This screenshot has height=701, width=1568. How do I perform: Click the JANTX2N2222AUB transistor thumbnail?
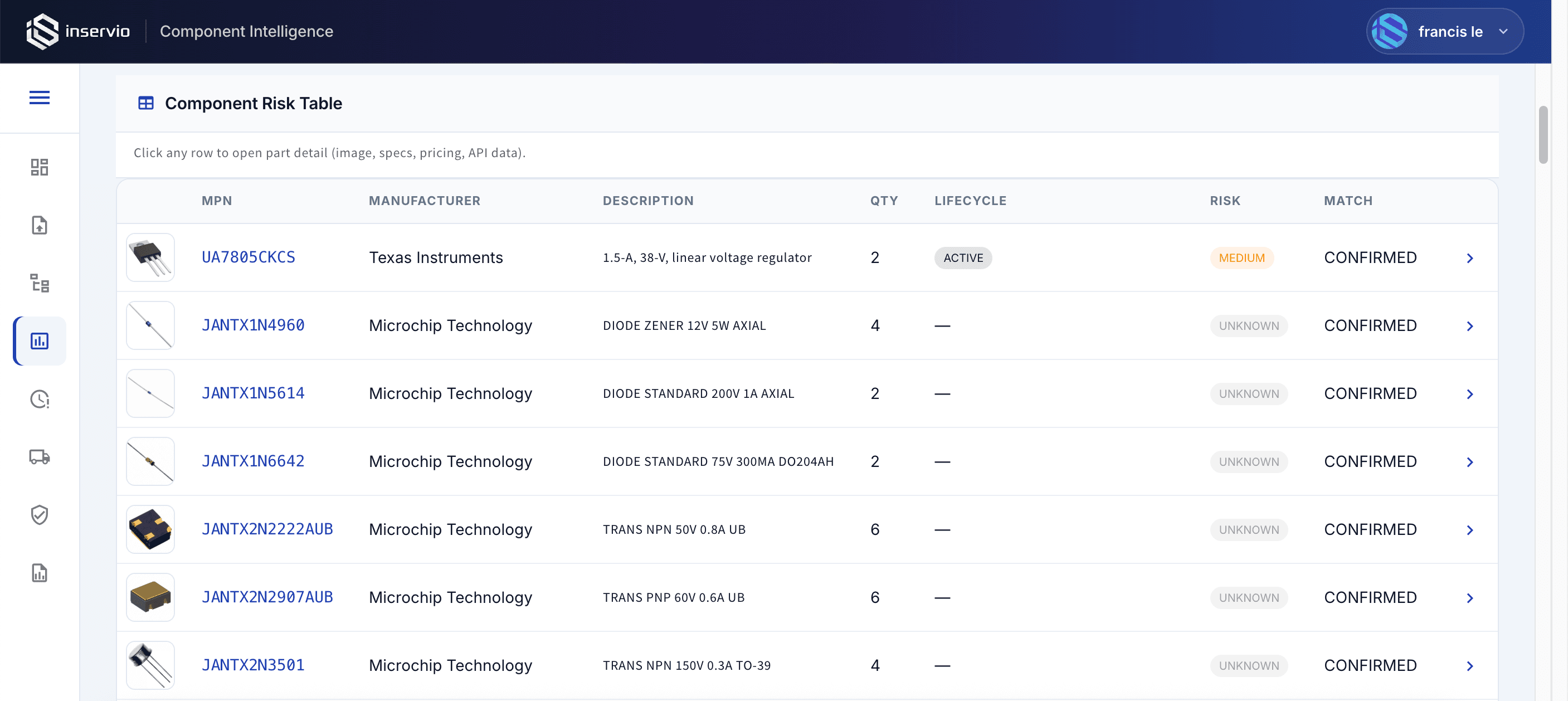coord(150,529)
